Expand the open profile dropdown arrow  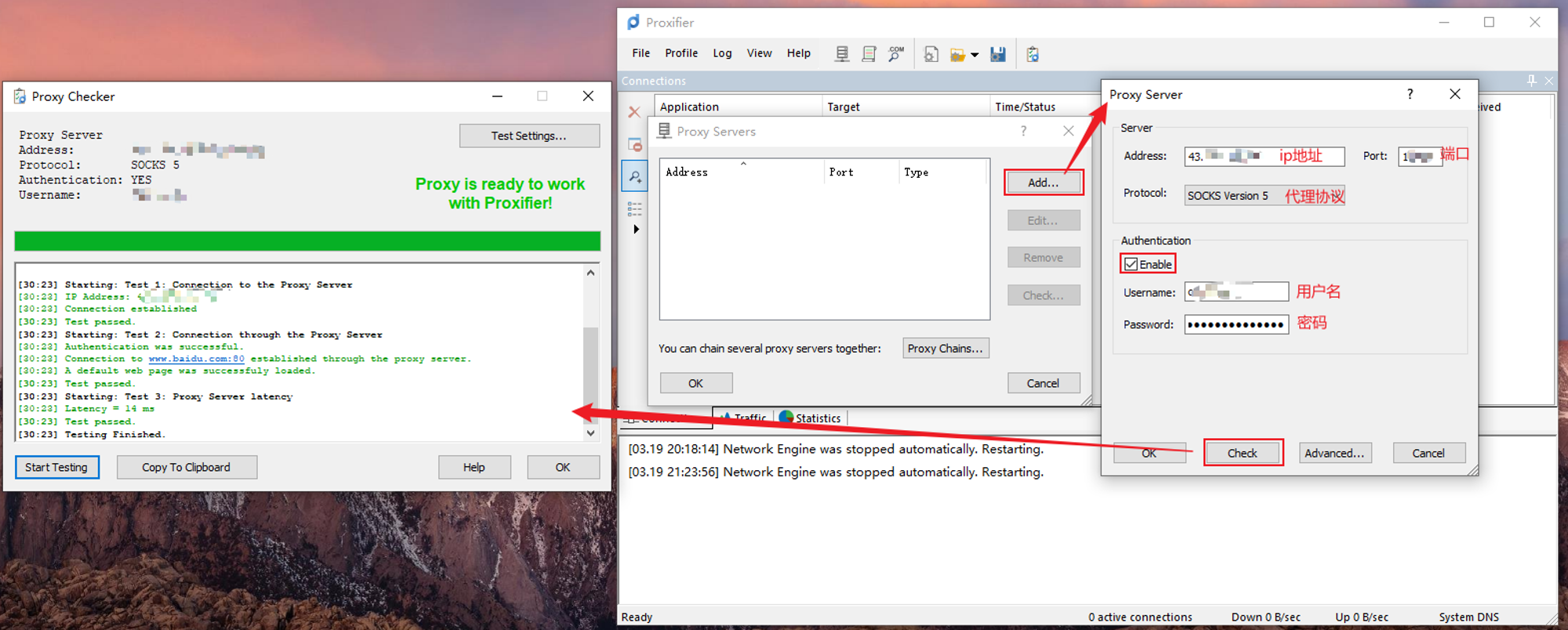coord(975,55)
